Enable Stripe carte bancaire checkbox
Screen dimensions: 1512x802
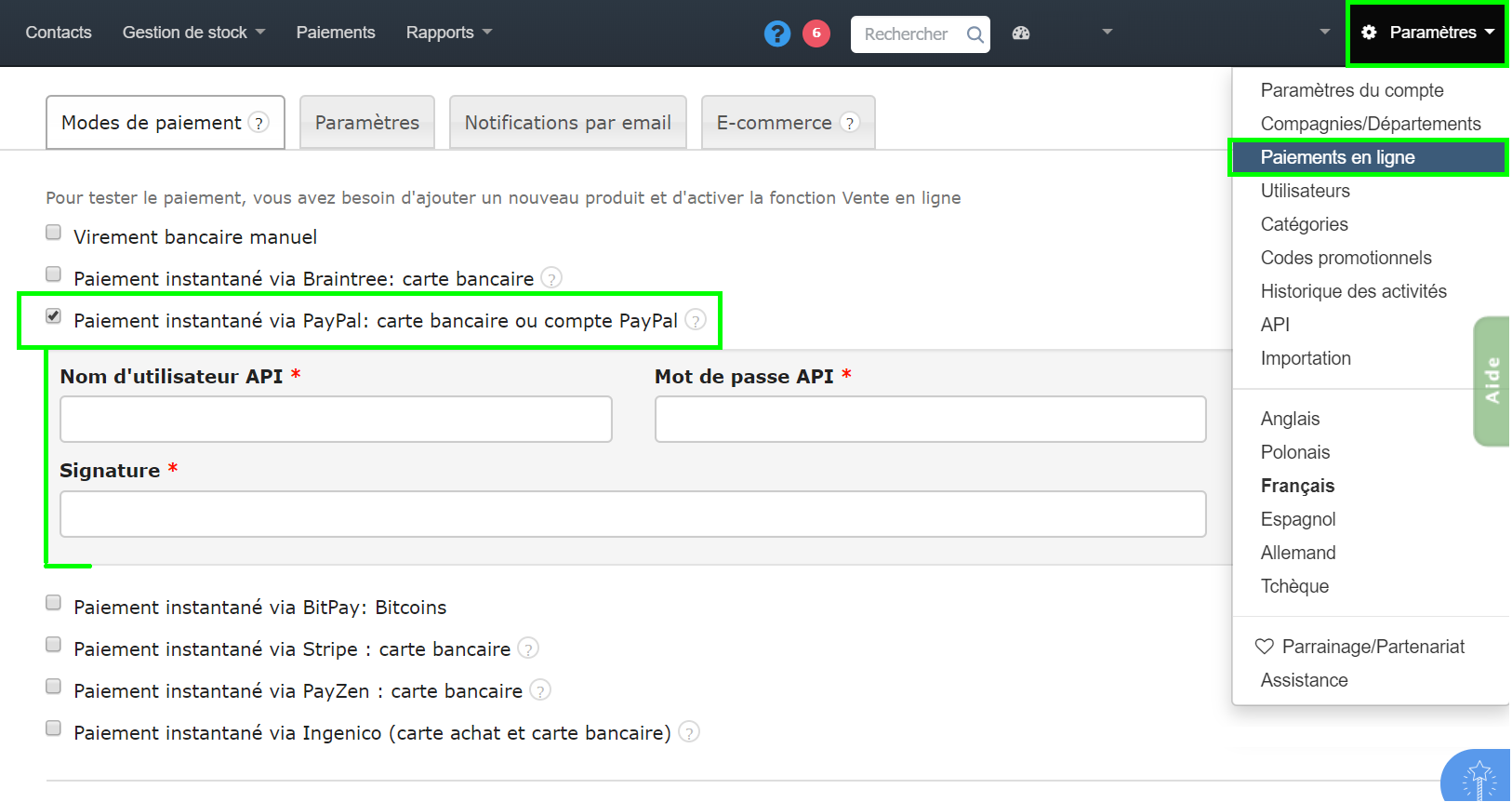pos(54,645)
